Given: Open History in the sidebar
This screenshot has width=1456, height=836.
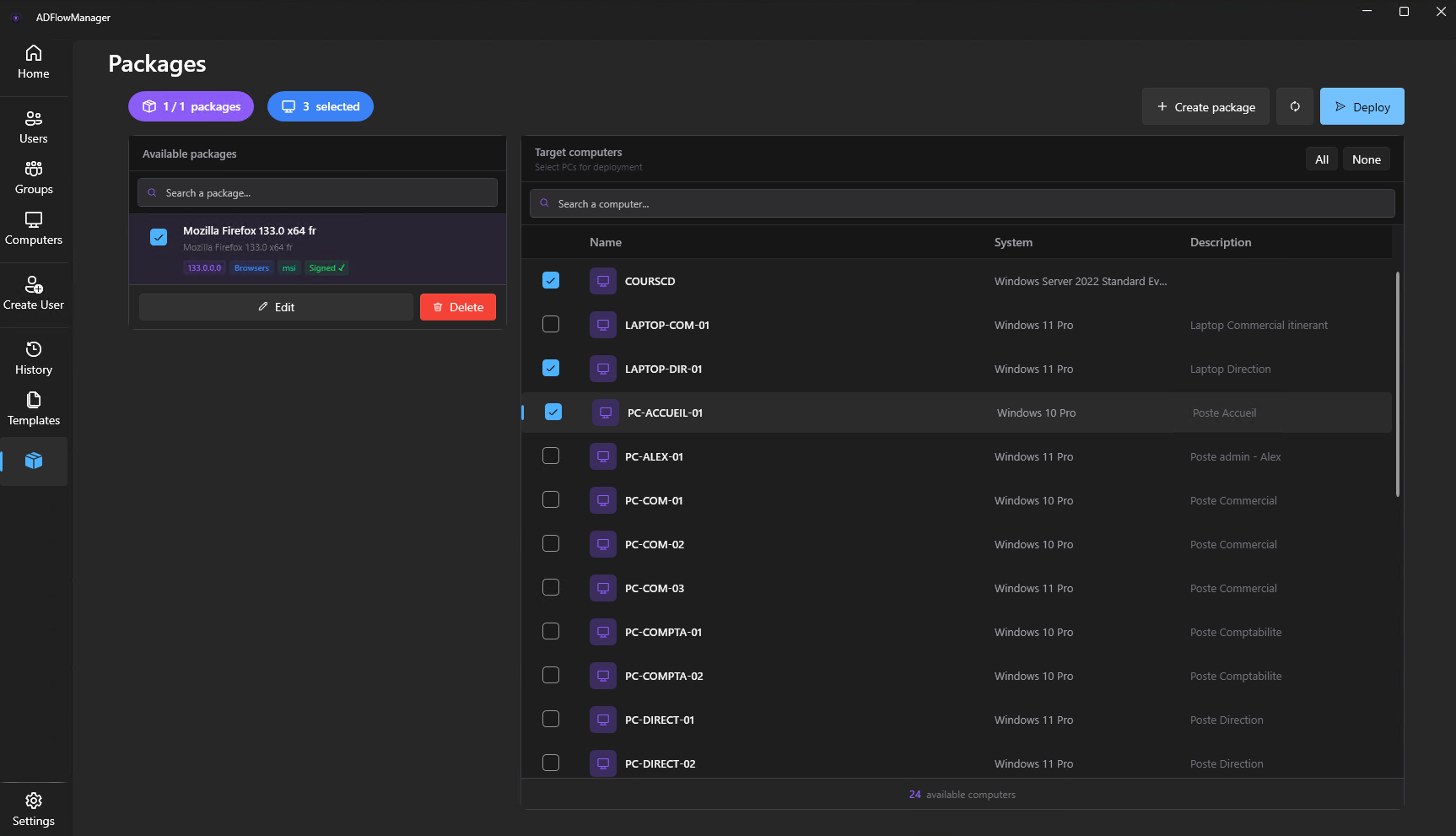Looking at the screenshot, I should click(x=34, y=358).
